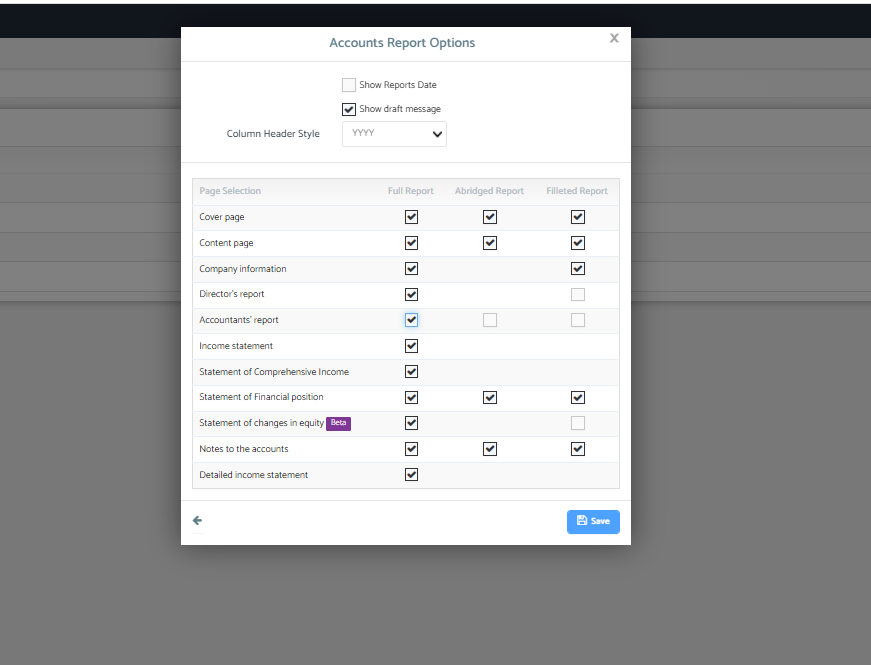Click the Accounts Report Options title
The height and width of the screenshot is (665, 871).
402,43
